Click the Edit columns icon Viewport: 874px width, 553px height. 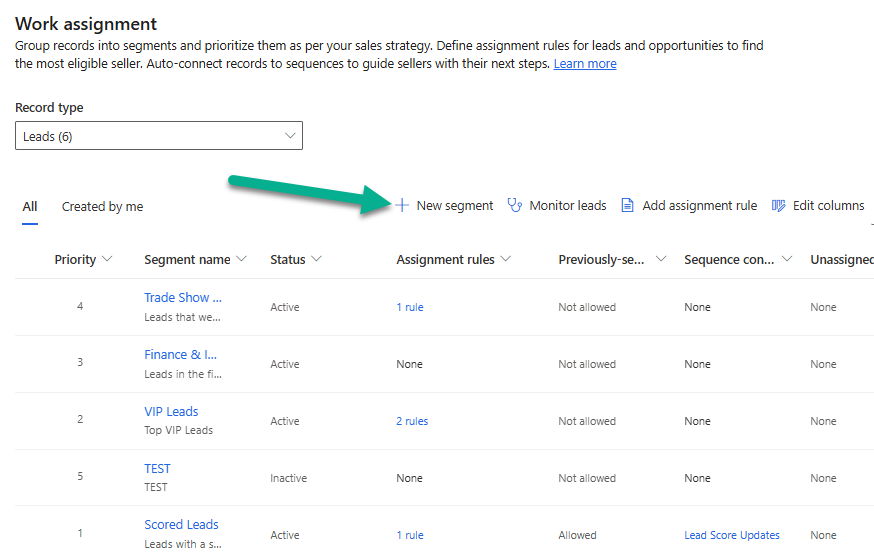(x=779, y=205)
